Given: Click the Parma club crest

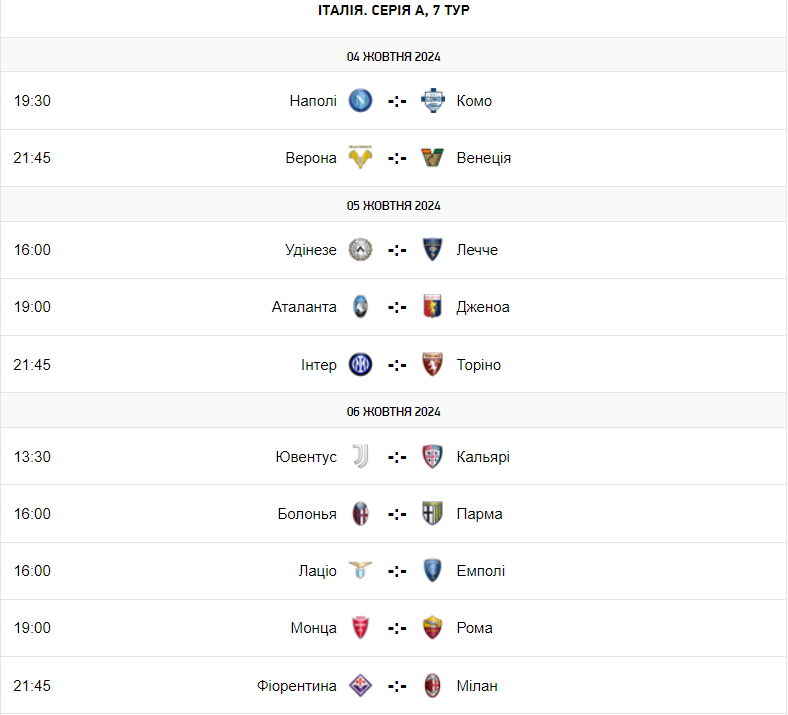Looking at the screenshot, I should coord(432,514).
